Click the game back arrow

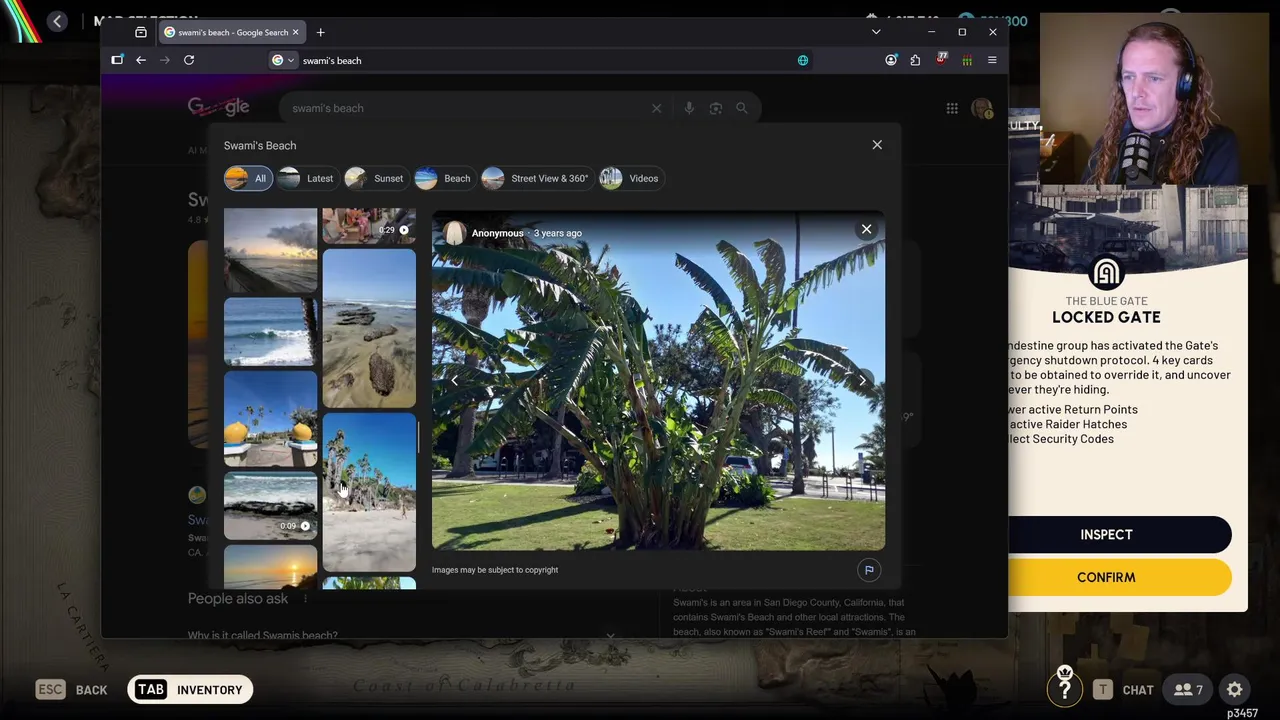(x=57, y=21)
